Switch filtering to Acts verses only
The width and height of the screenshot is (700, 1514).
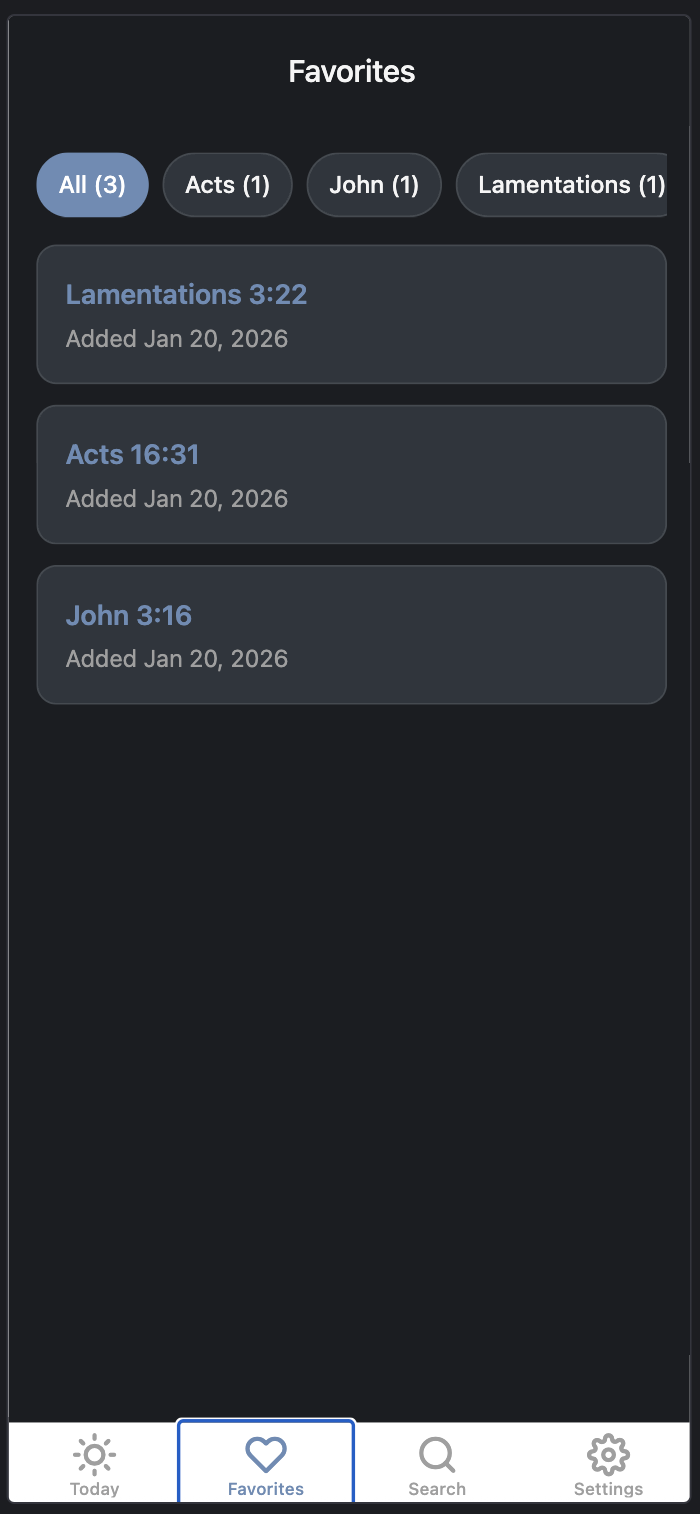[227, 185]
